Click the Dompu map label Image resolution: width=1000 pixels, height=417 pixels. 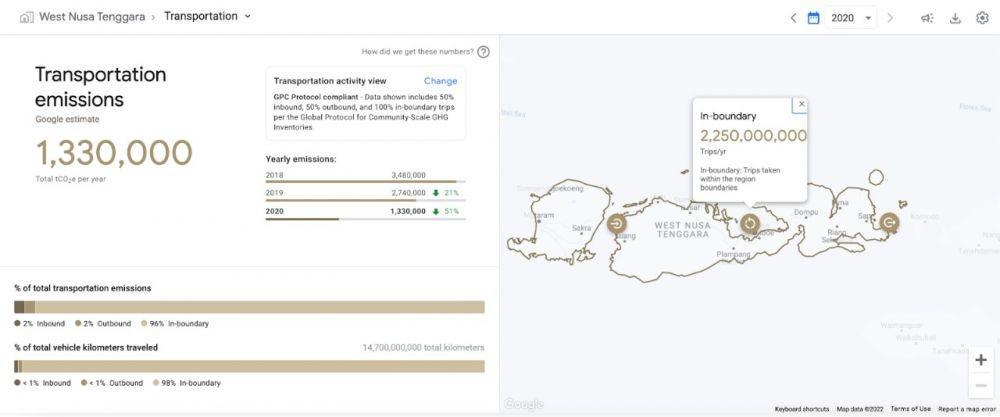pos(805,212)
